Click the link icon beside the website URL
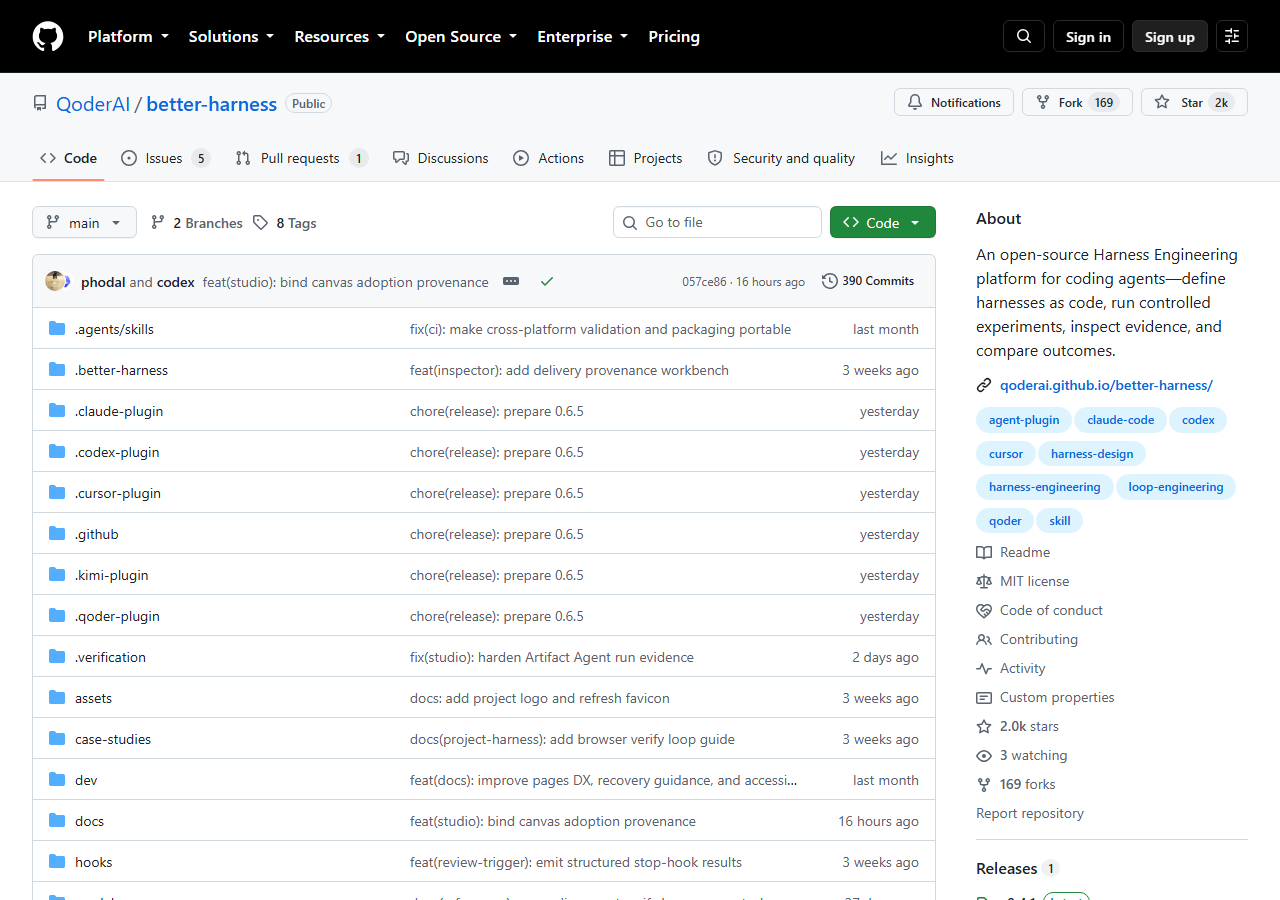Image resolution: width=1280 pixels, height=900 pixels. pyautogui.click(x=984, y=385)
